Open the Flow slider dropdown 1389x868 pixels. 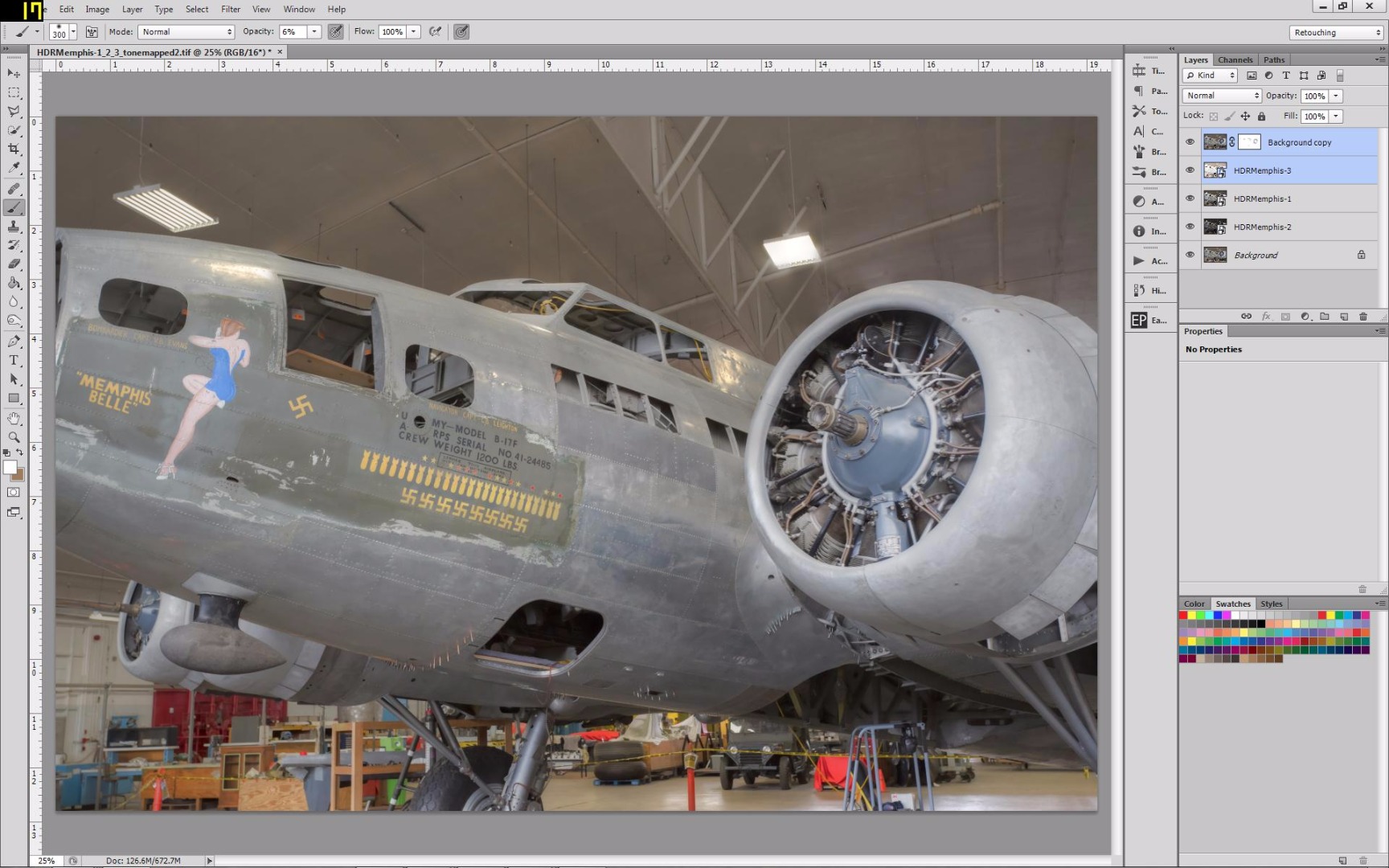tap(414, 32)
